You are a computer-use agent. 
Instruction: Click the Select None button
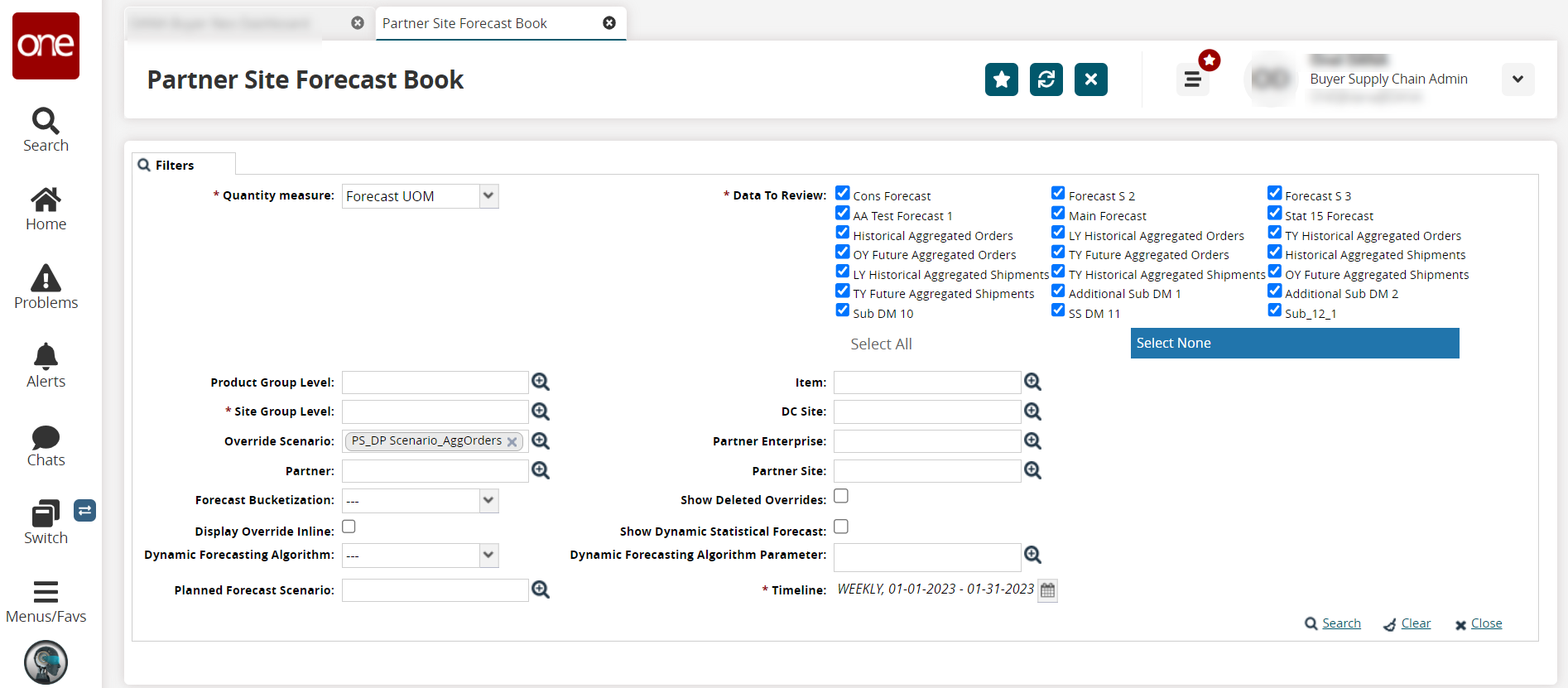[1294, 343]
